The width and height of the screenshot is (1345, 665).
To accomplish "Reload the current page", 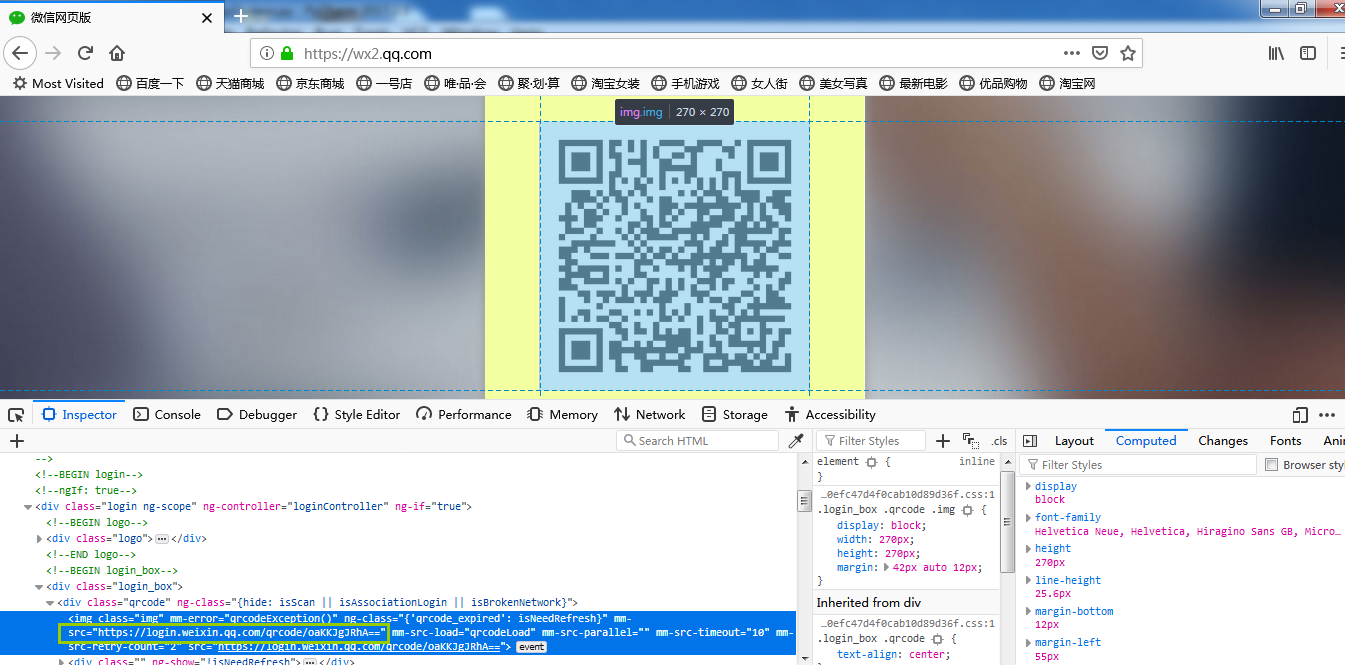I will (x=85, y=53).
